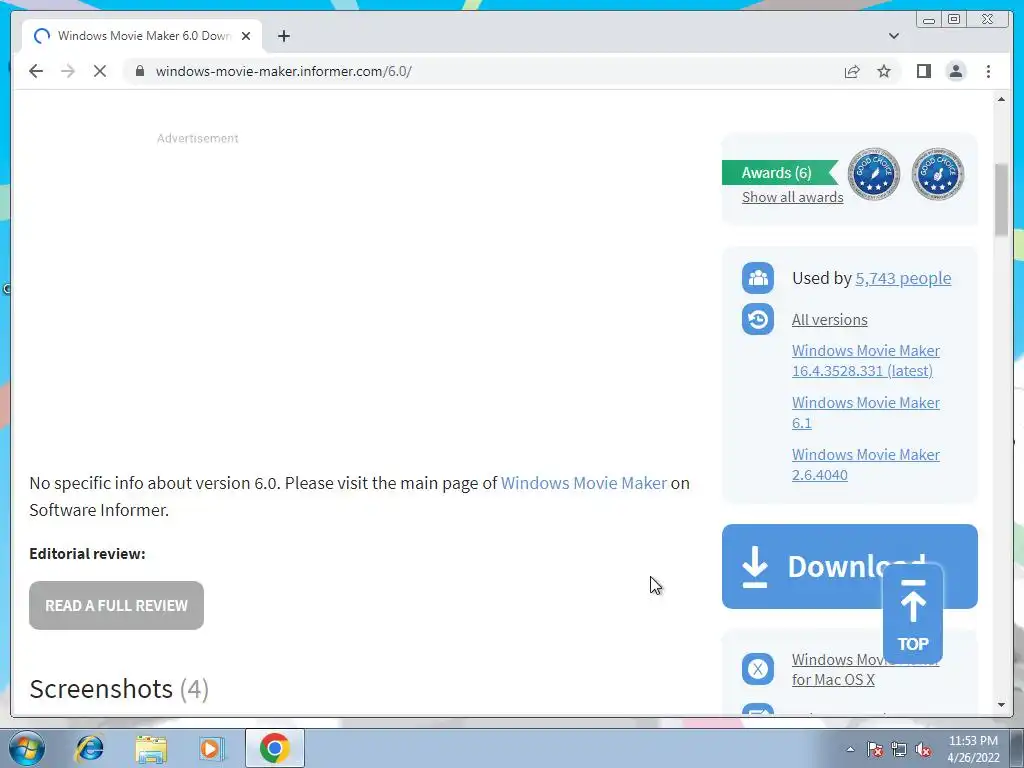Jump to page top with TOP button

click(x=912, y=615)
